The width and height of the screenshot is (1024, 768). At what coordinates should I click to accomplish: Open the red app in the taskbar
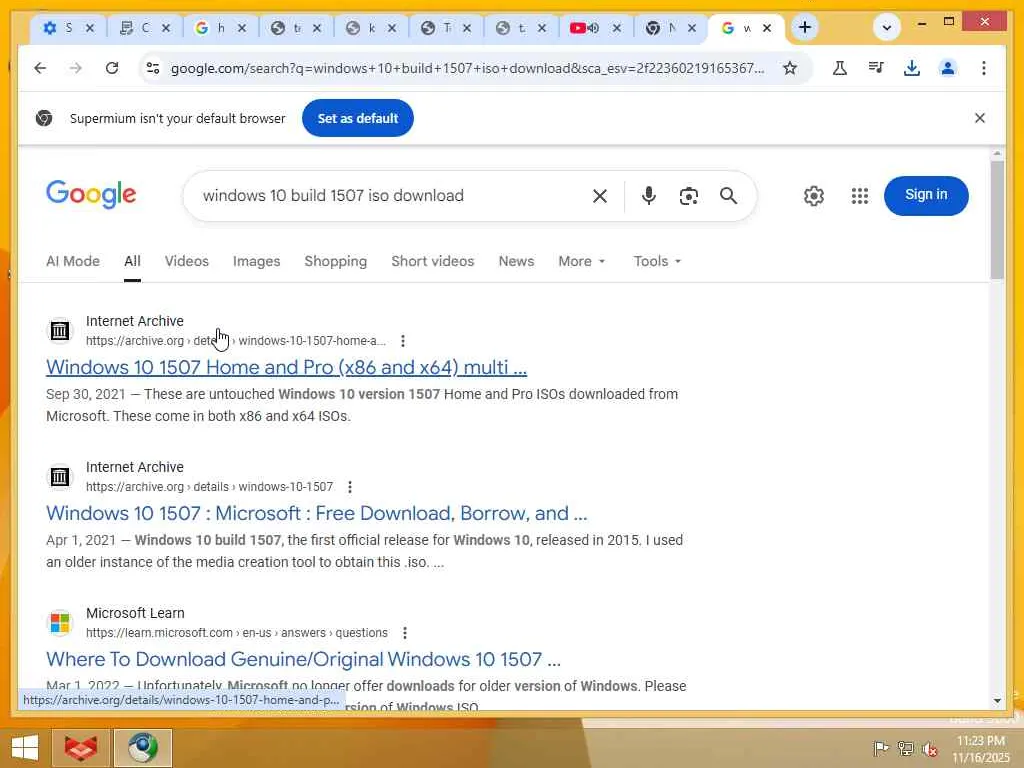click(x=80, y=748)
